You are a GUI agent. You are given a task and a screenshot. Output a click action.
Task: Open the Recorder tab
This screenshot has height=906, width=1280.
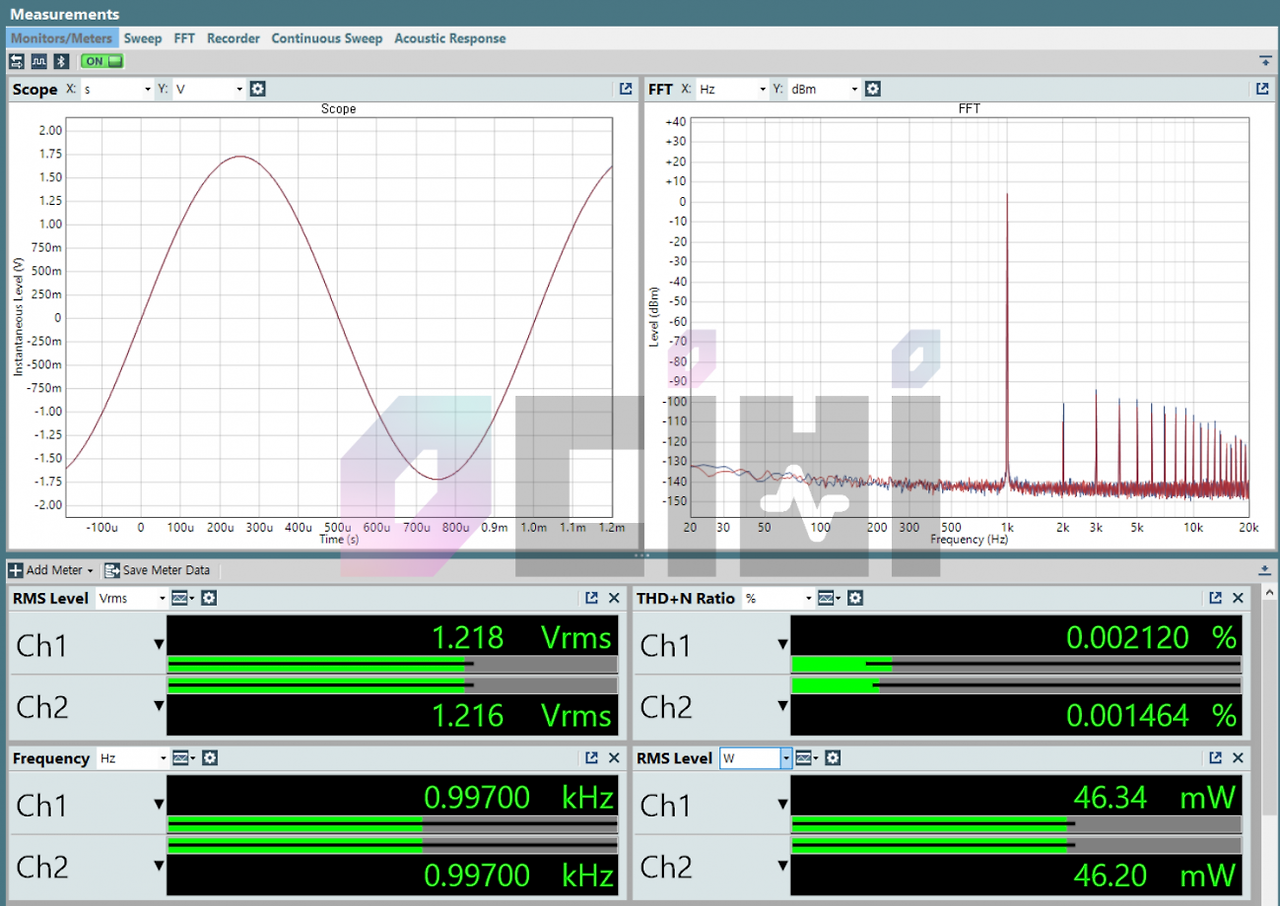233,38
